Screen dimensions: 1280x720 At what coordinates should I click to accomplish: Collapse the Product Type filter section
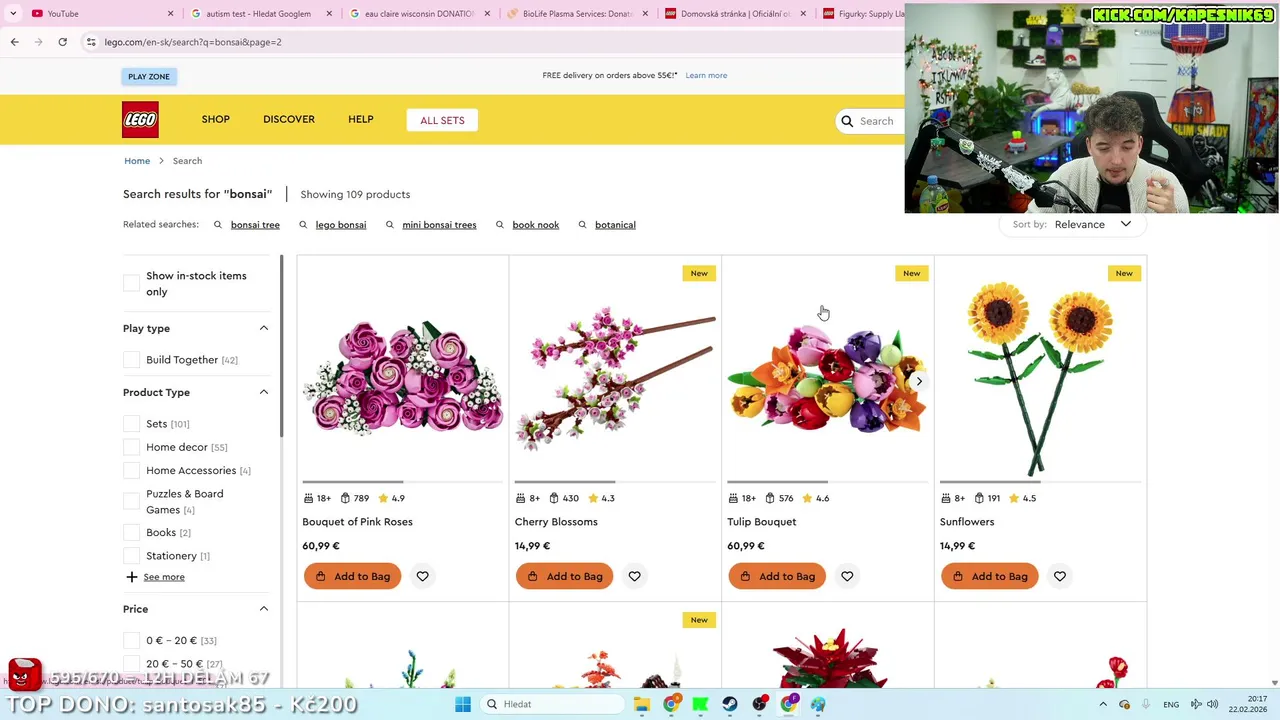click(x=264, y=392)
